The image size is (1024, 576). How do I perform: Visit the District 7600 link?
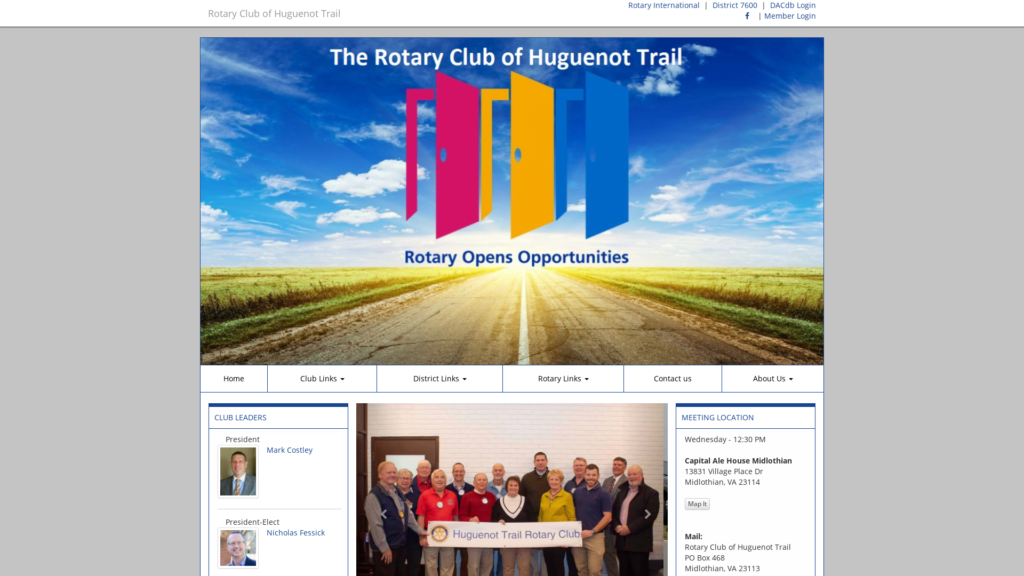[x=735, y=5]
